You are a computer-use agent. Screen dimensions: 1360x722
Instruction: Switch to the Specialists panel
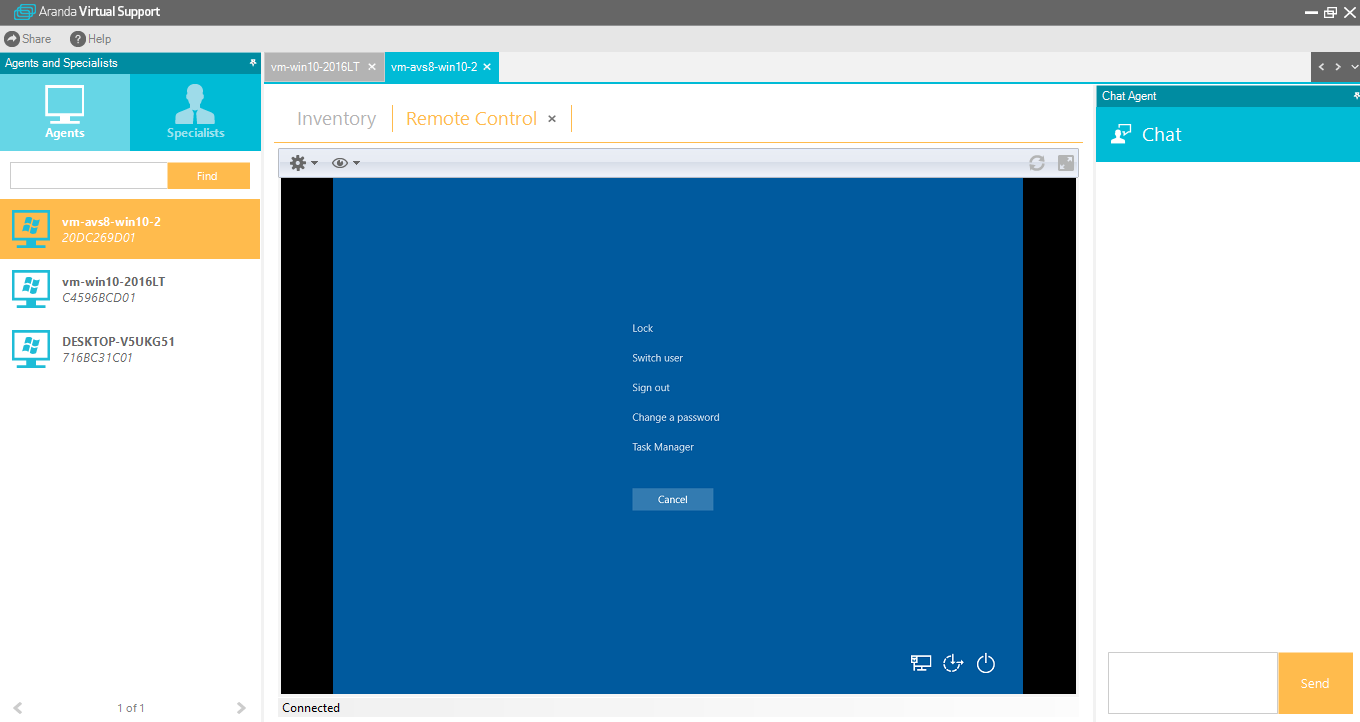(196, 112)
